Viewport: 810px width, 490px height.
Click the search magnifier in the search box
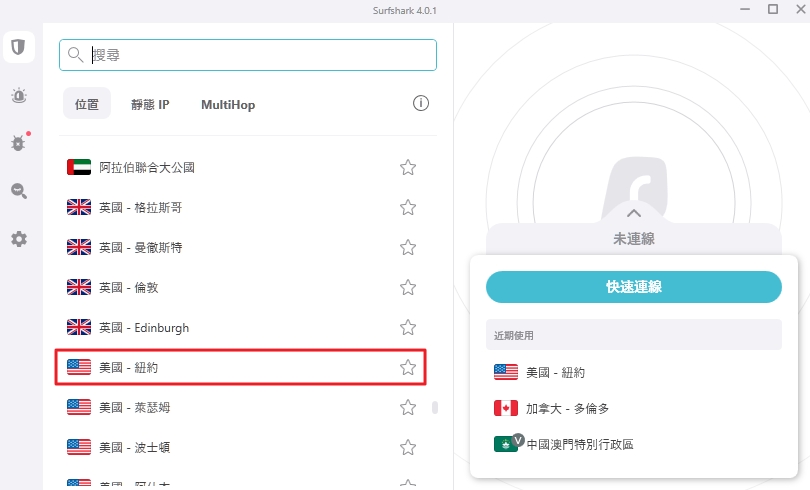point(75,55)
